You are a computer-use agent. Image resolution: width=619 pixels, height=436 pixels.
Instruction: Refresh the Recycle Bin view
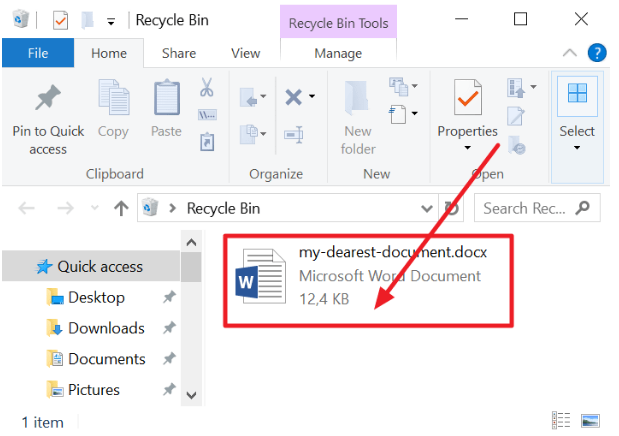(x=452, y=208)
